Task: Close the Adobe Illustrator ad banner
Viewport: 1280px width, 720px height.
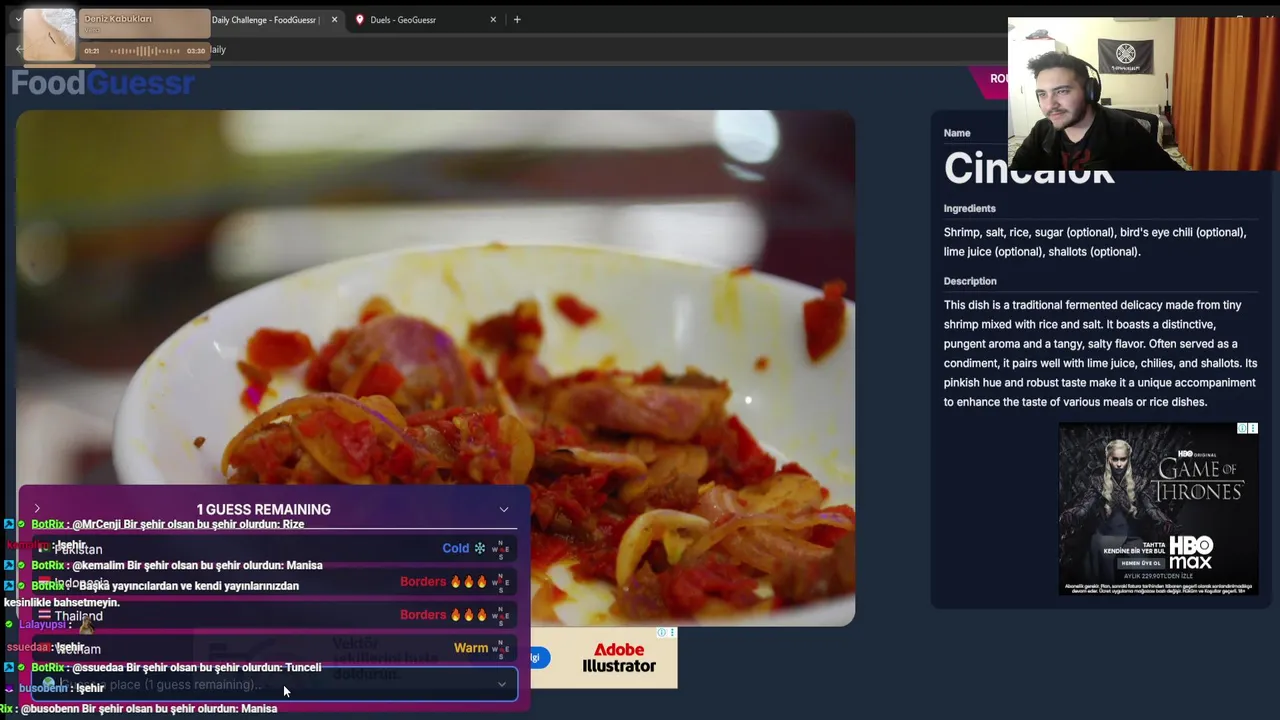Action: point(672,633)
